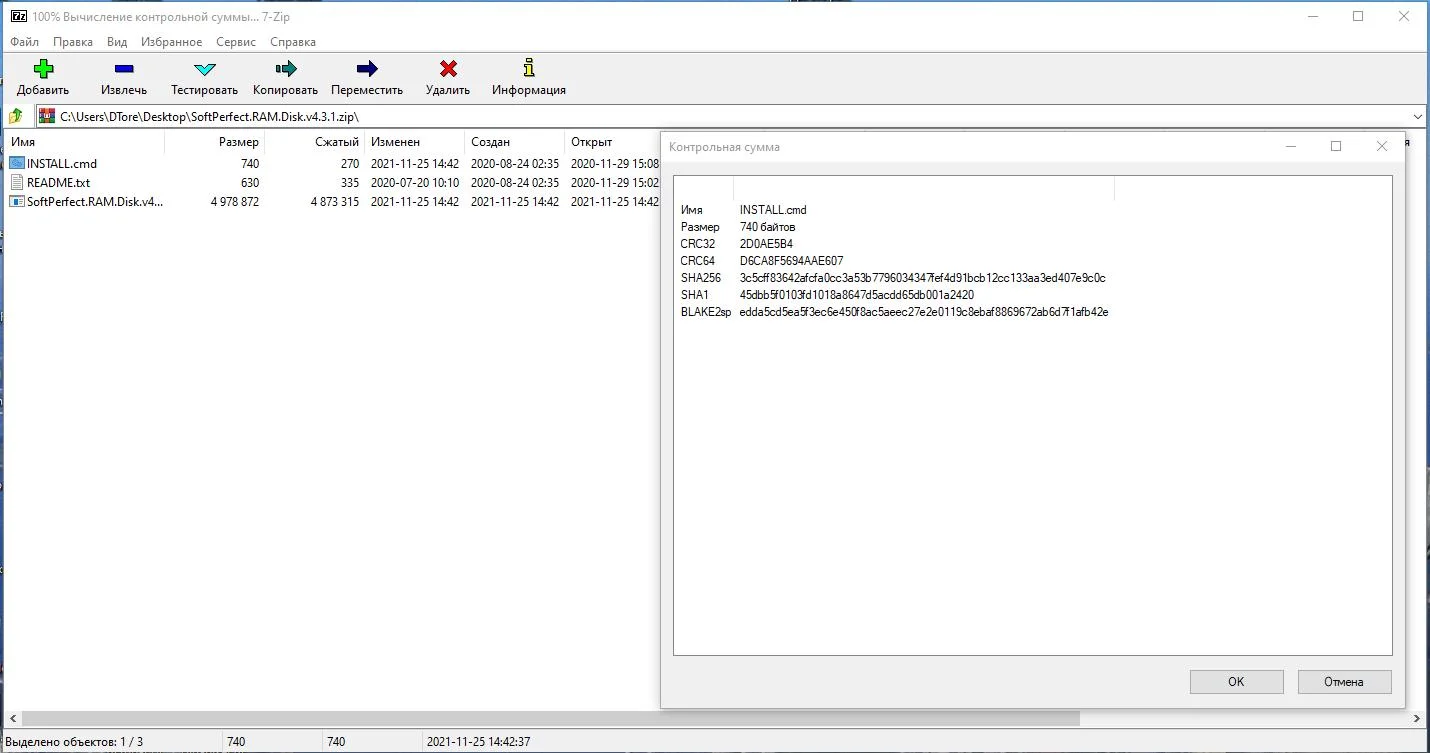
Task: Click the CRC64 value D6CA8F5694AAE607
Action: pyautogui.click(x=791, y=261)
